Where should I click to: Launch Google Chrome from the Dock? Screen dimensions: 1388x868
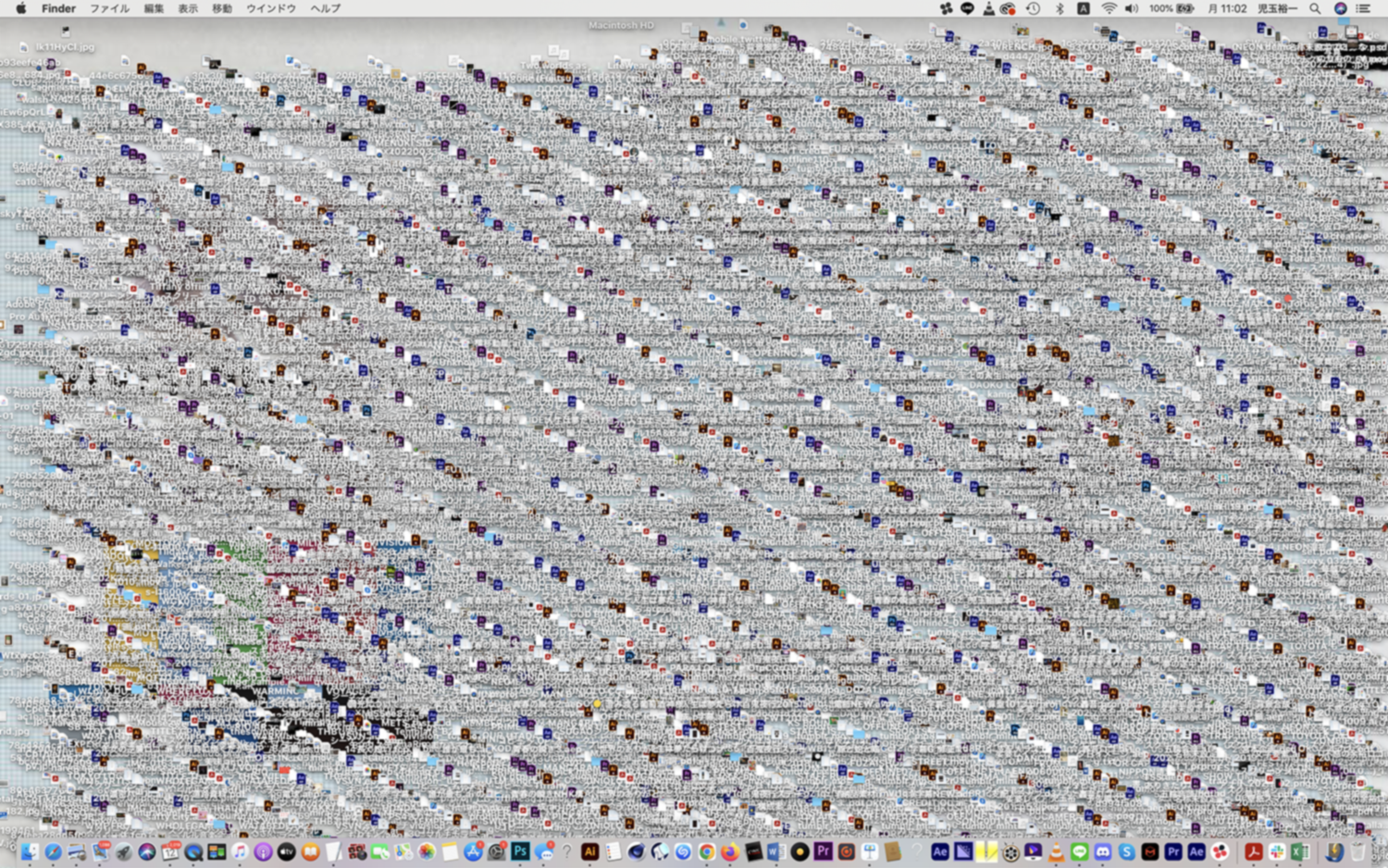pyautogui.click(x=707, y=851)
